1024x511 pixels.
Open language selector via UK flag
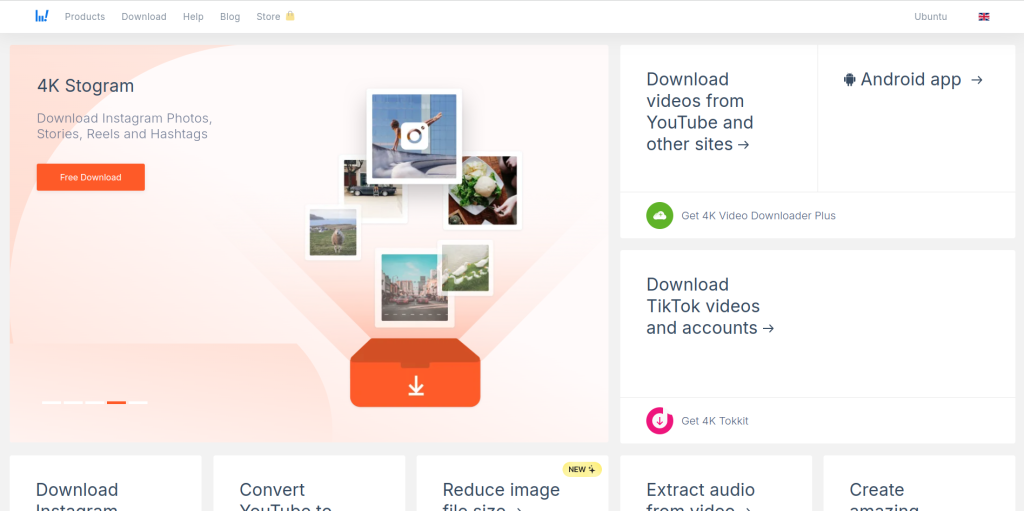[x=984, y=17]
